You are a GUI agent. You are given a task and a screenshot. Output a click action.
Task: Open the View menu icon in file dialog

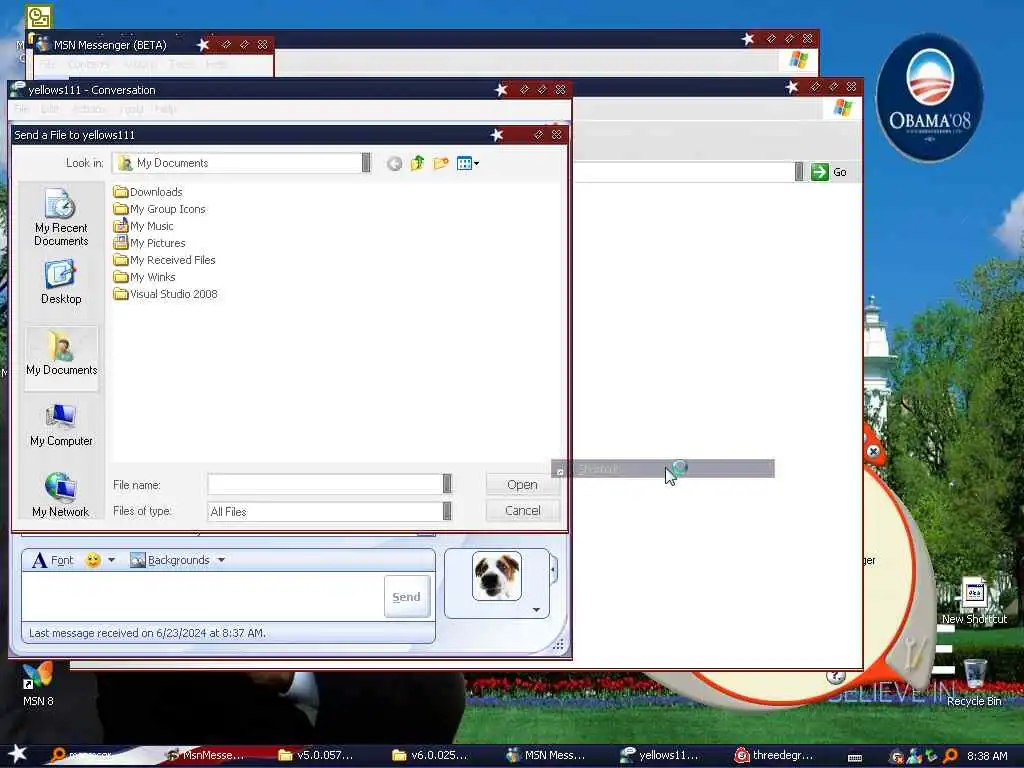(x=468, y=163)
